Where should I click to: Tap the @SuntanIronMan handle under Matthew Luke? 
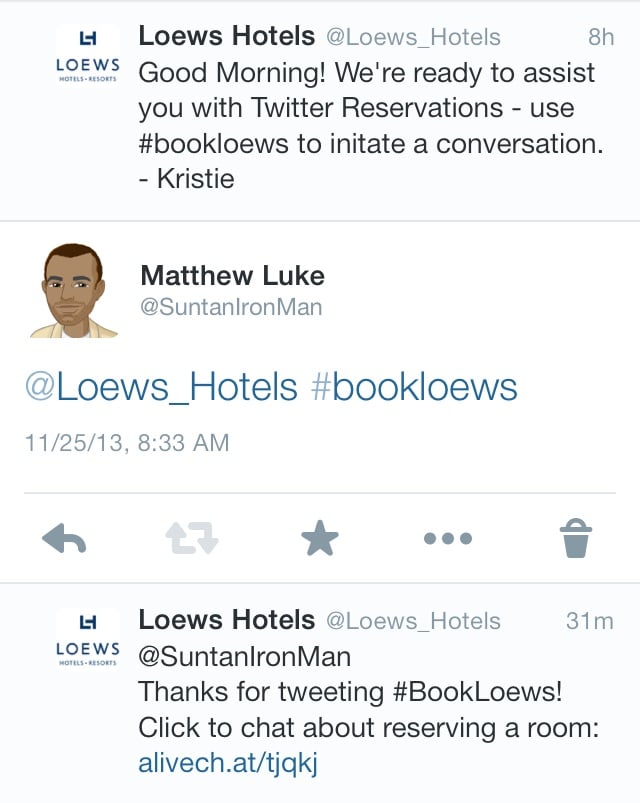pos(231,307)
